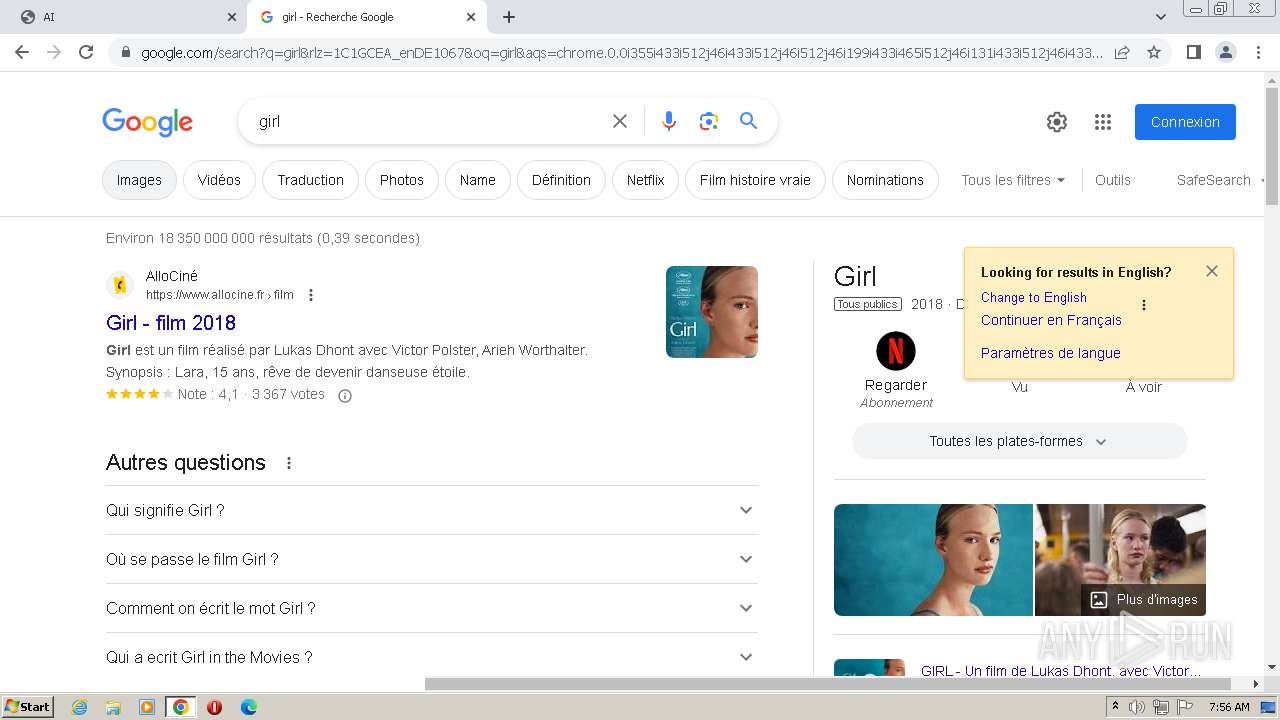The height and width of the screenshot is (720, 1280).
Task: Reload the page
Action: pos(86,52)
